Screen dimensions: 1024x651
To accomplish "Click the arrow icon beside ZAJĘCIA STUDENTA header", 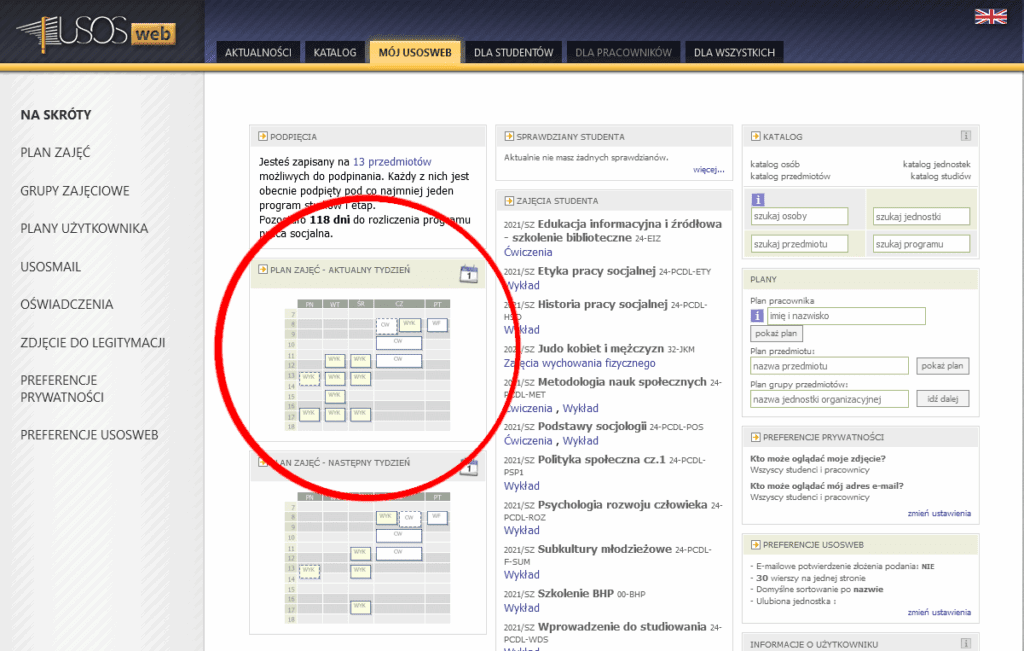I will pos(508,200).
